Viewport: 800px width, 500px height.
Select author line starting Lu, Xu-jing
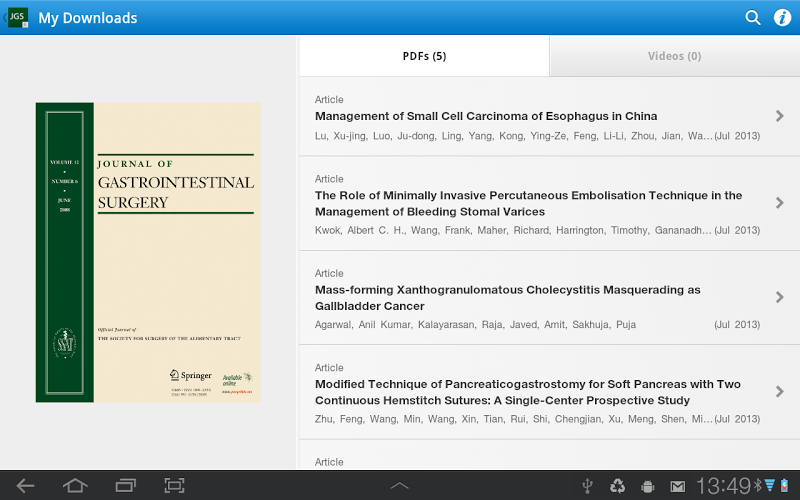tap(513, 136)
